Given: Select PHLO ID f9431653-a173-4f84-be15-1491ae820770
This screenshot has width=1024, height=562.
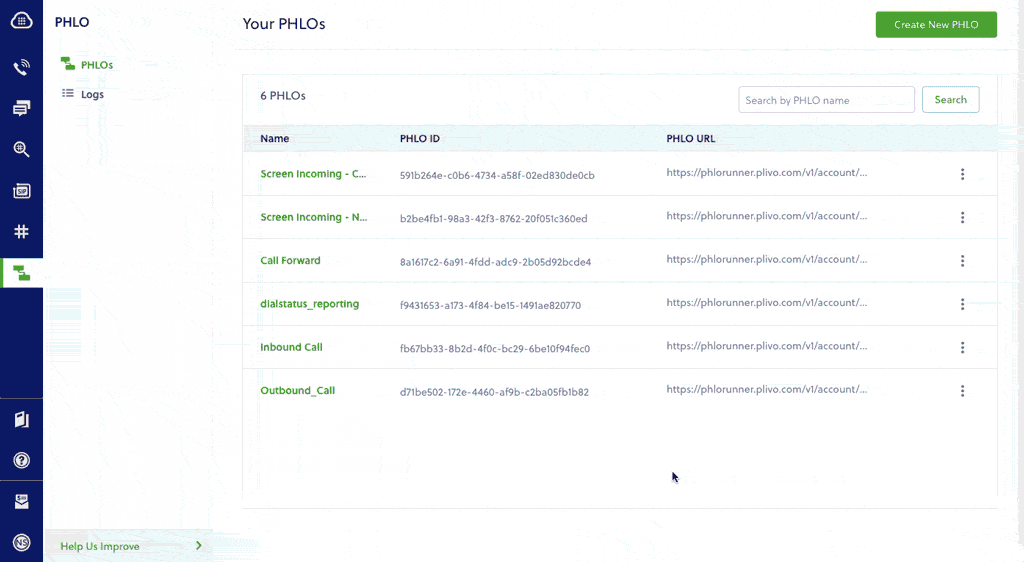Looking at the screenshot, I should 490,305.
